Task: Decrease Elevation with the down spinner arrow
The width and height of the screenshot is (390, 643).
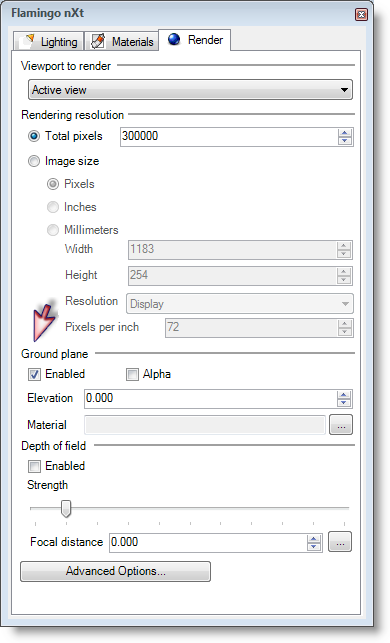Action: tap(344, 402)
